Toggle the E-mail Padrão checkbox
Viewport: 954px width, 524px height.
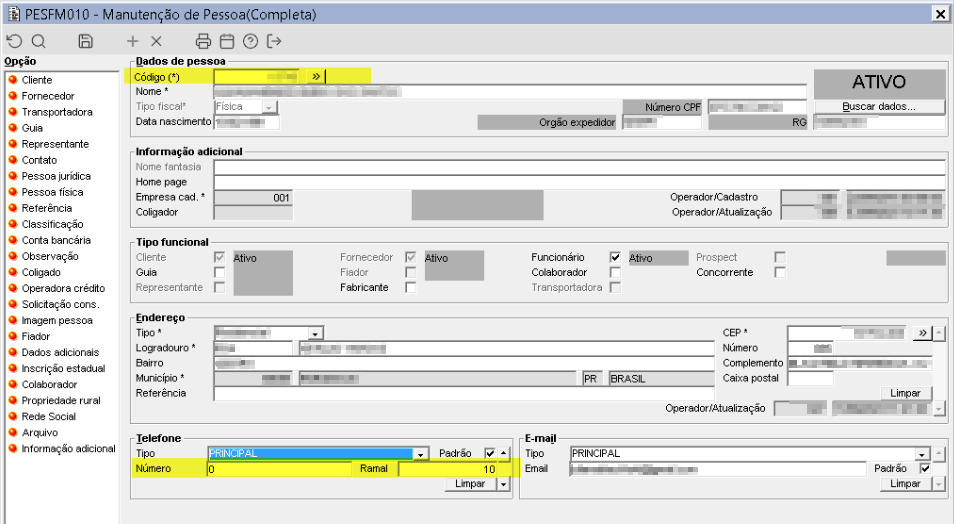[x=925, y=469]
